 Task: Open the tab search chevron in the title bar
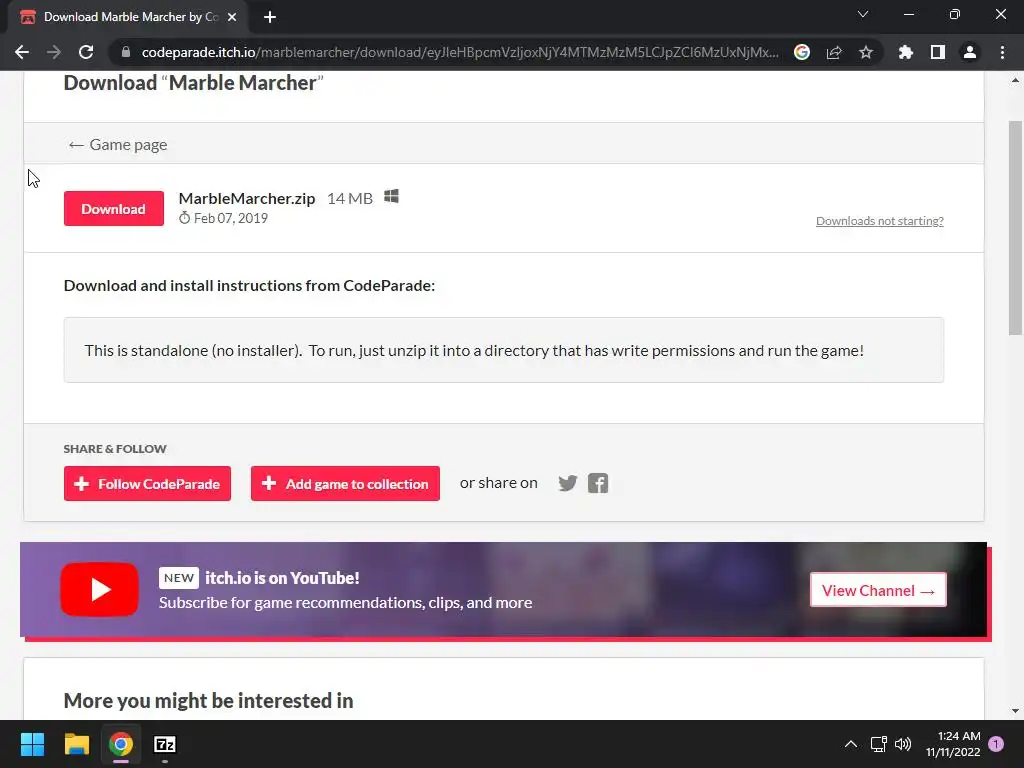pyautogui.click(x=863, y=14)
